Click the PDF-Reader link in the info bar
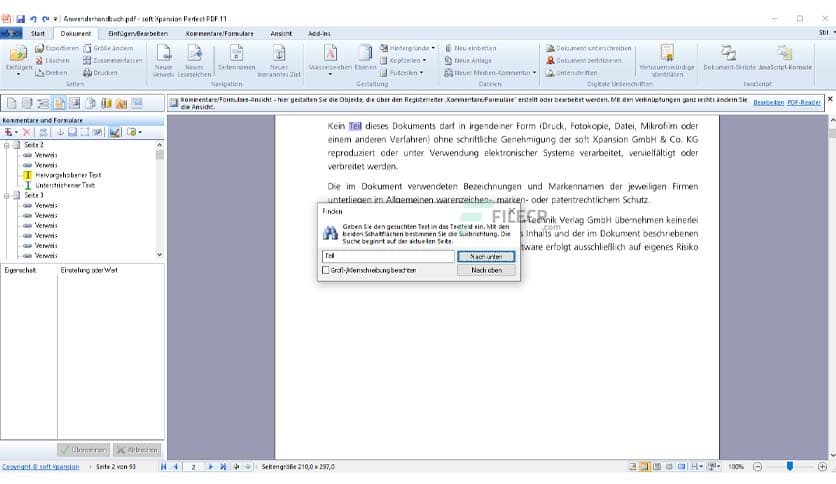The image size is (836, 484). (804, 102)
